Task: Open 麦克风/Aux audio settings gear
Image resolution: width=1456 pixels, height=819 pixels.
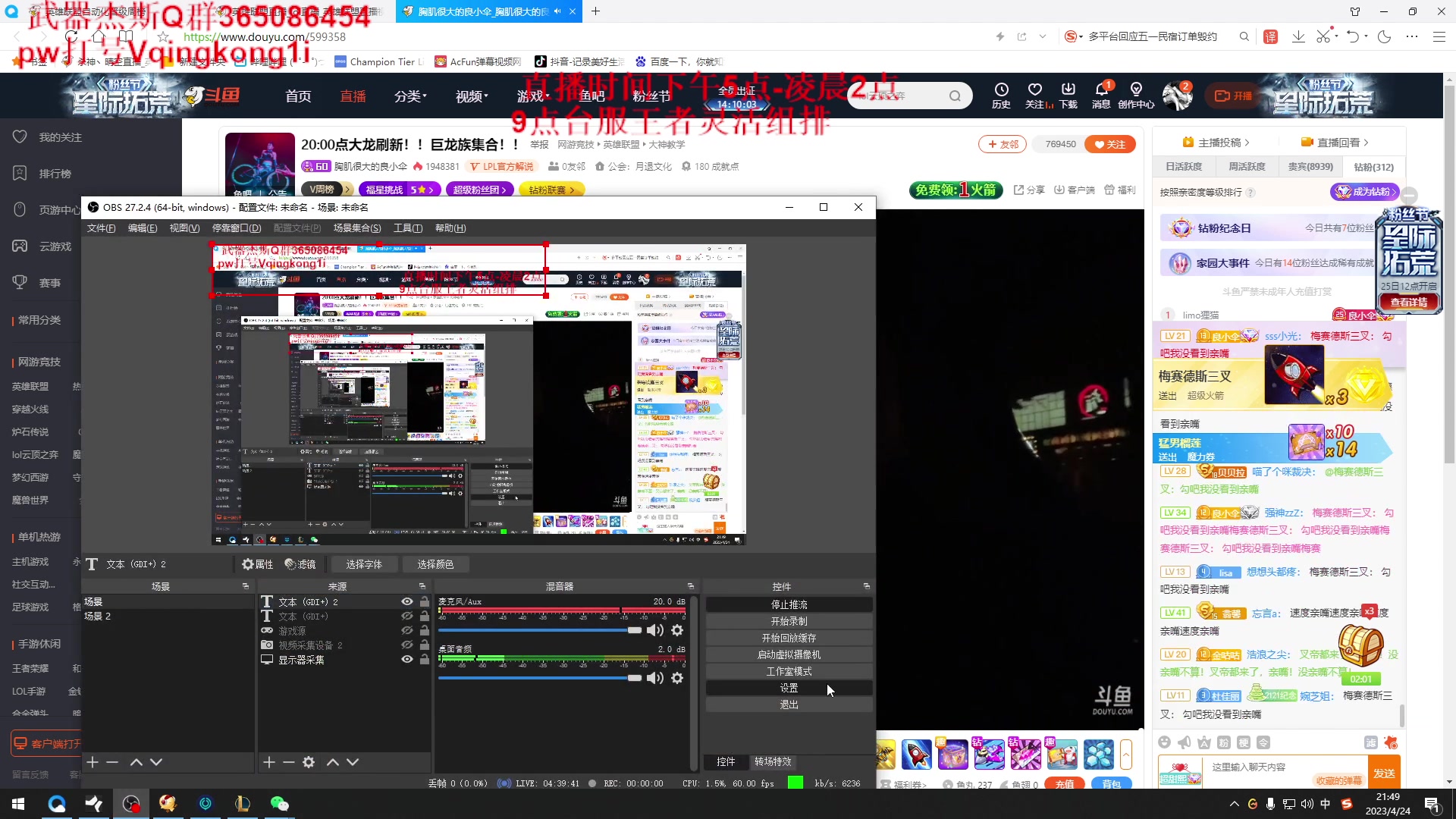Action: coord(677,630)
